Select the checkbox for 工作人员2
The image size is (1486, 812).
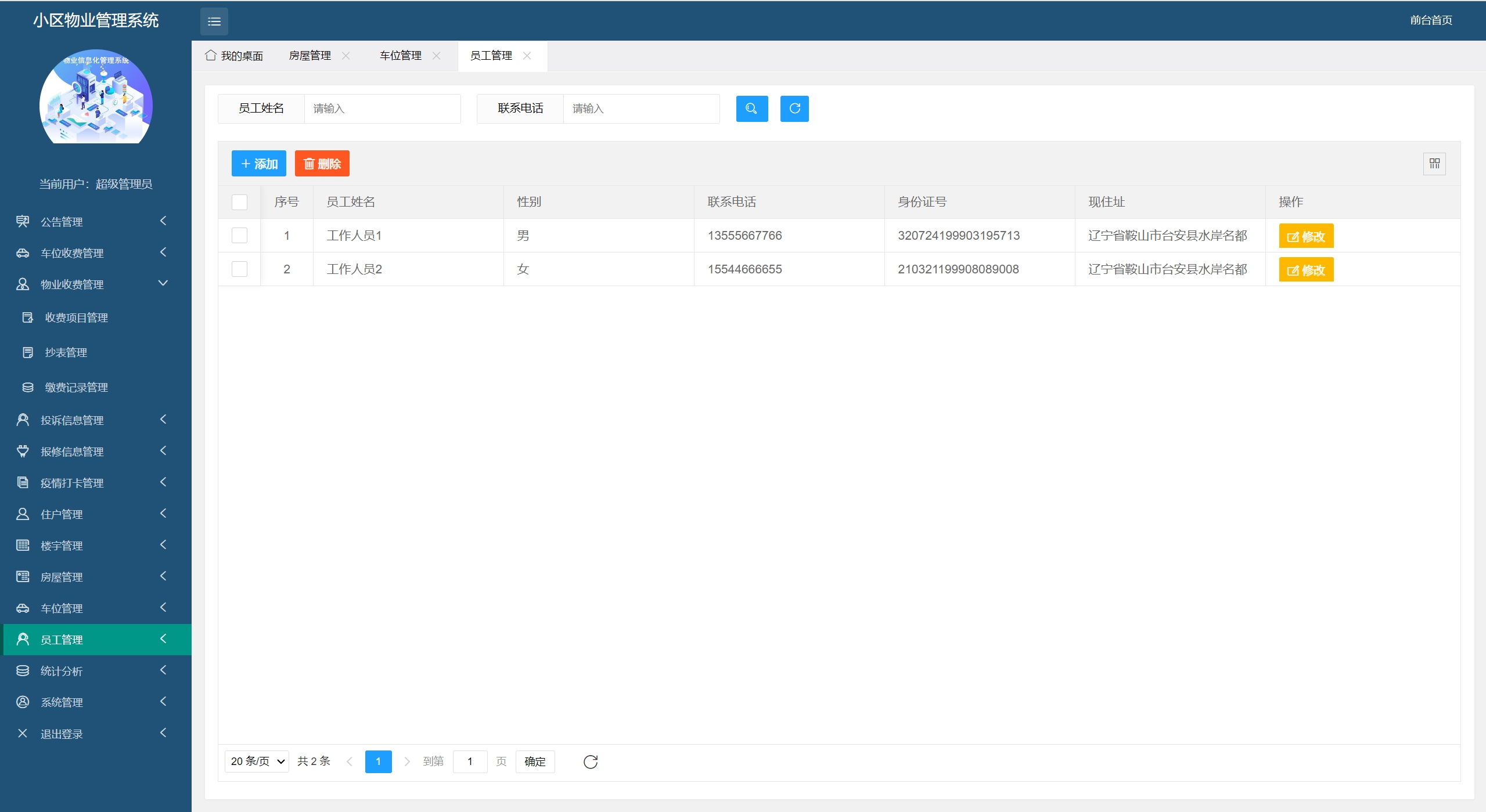pyautogui.click(x=239, y=269)
